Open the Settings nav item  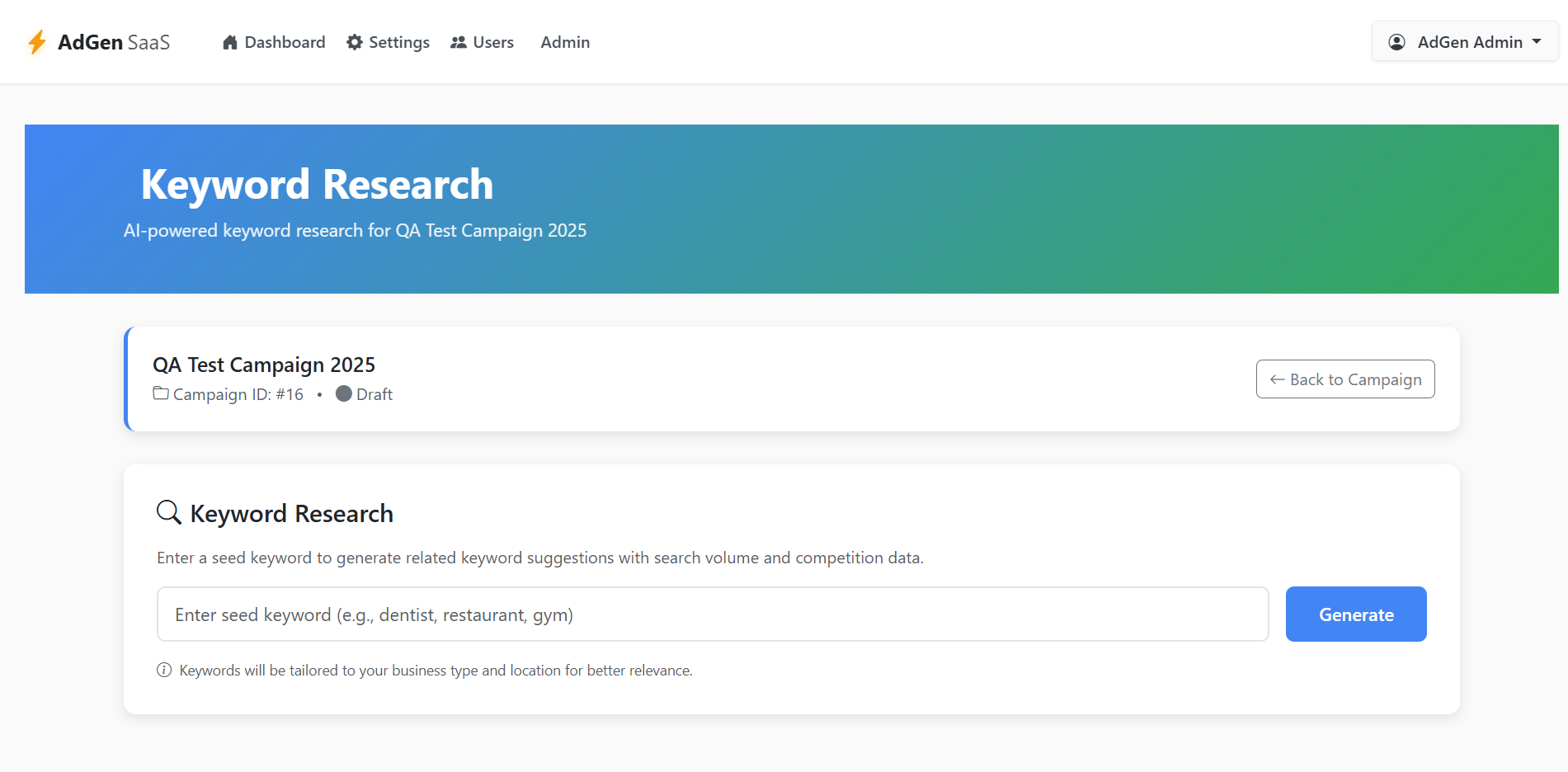(388, 42)
